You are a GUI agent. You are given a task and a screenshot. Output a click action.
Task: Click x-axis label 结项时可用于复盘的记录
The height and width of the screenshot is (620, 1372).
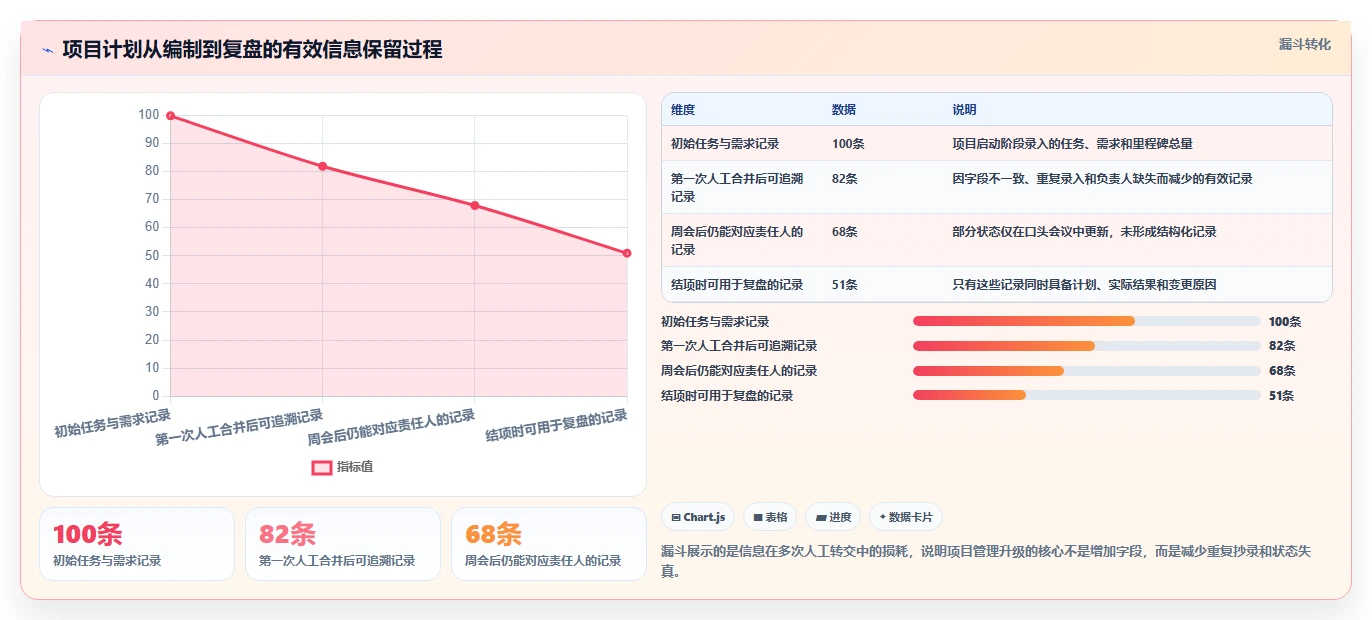coord(557,426)
